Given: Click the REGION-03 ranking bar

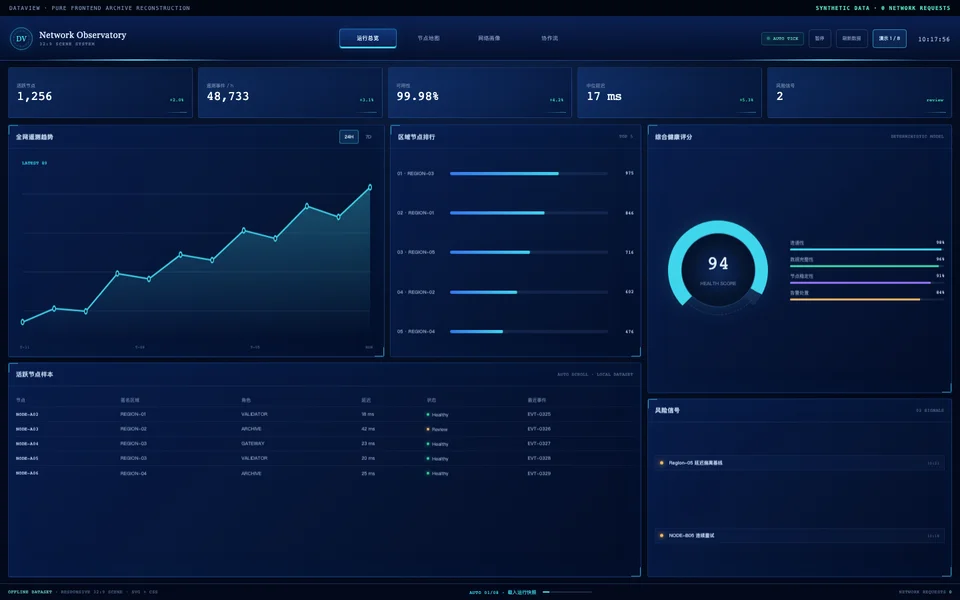Looking at the screenshot, I should (529, 174).
